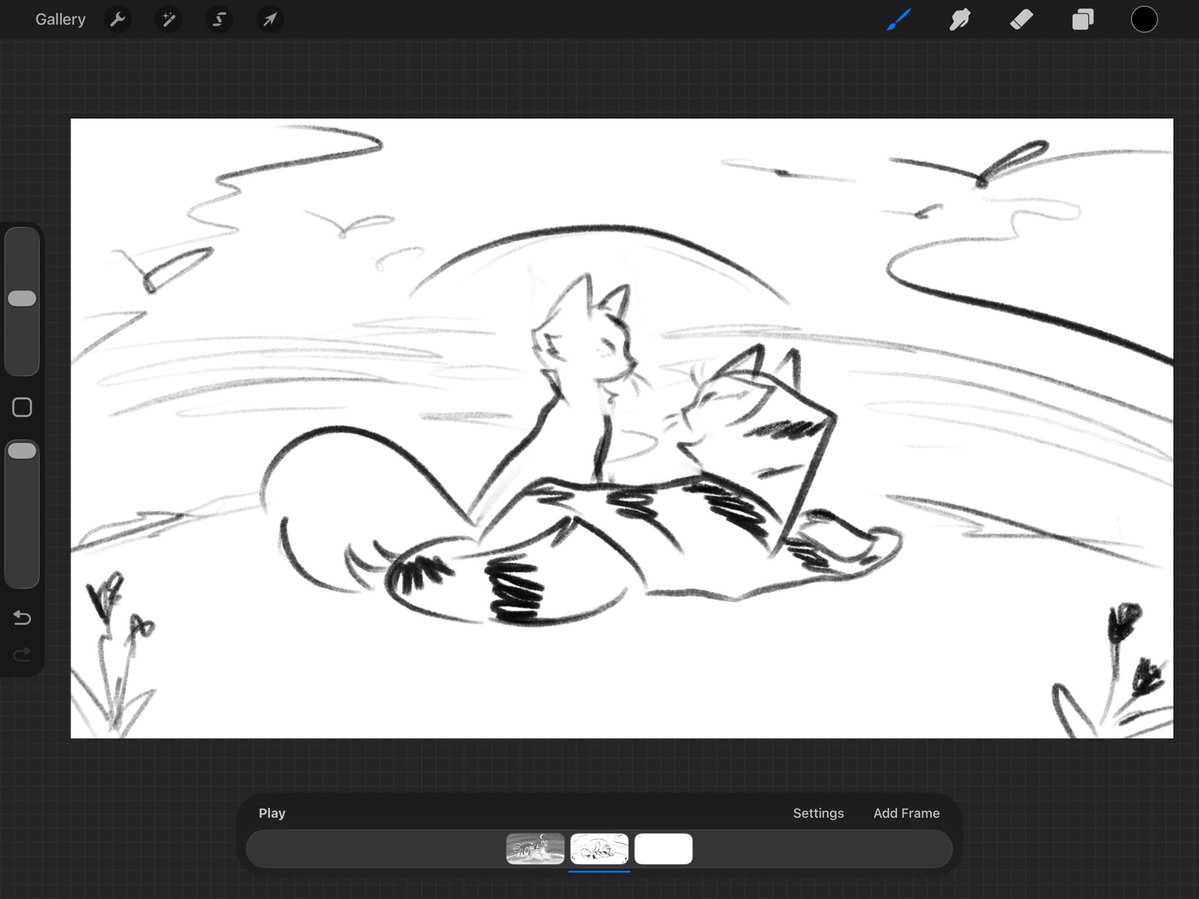
Task: Adjust the brush size slider
Action: pyautogui.click(x=22, y=297)
